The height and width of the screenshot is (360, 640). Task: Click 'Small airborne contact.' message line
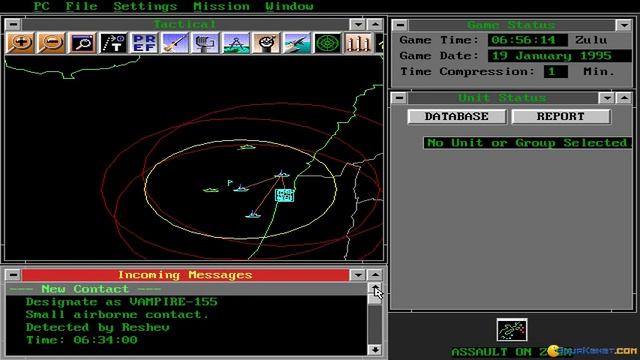tap(117, 315)
